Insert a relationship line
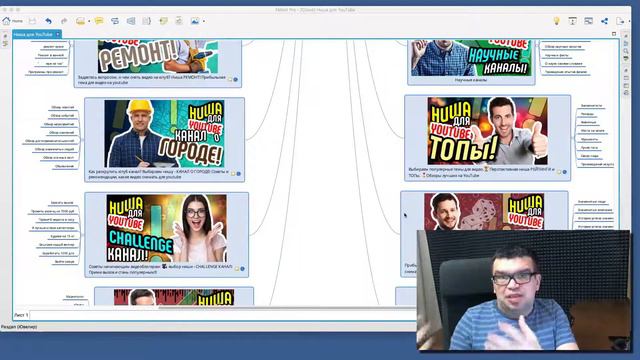The image size is (640, 360). (115, 21)
